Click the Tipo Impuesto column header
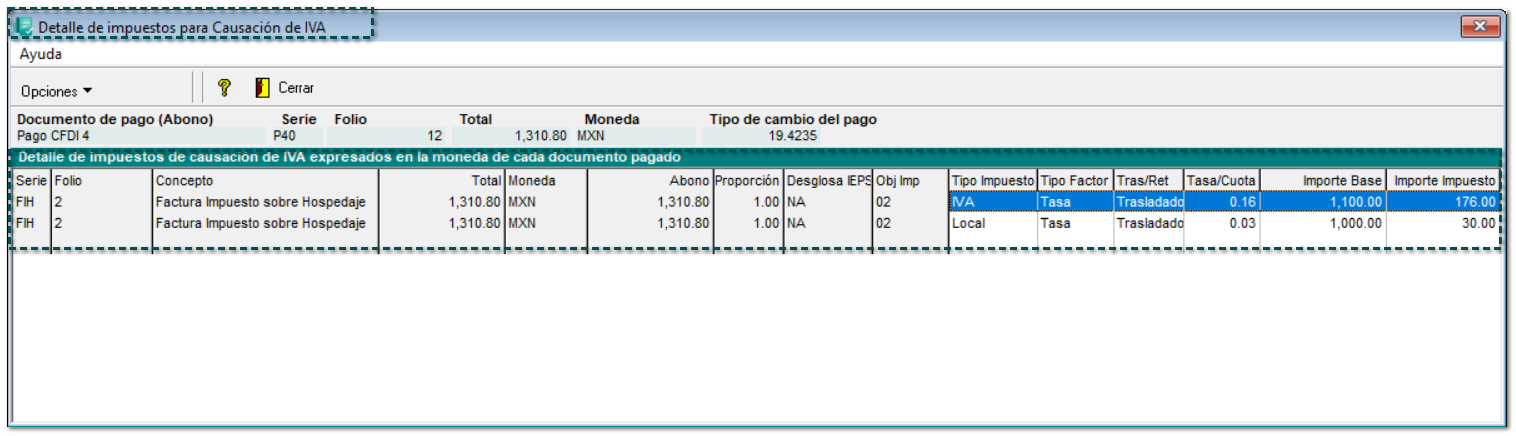The width and height of the screenshot is (1516, 436). pyautogui.click(x=993, y=181)
